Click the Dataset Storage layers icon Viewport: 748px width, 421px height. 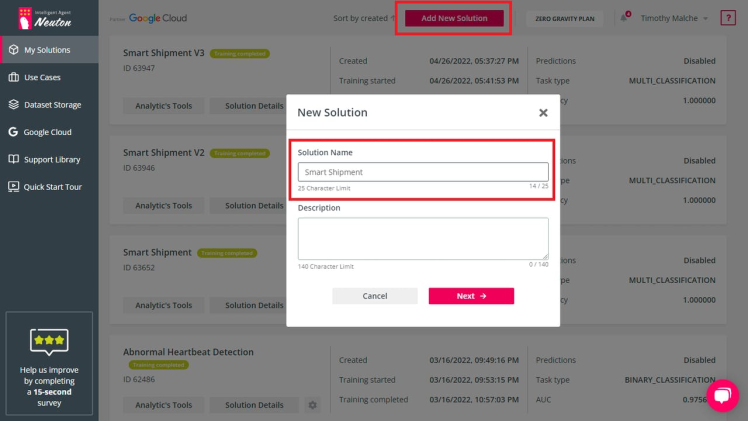(x=13, y=104)
